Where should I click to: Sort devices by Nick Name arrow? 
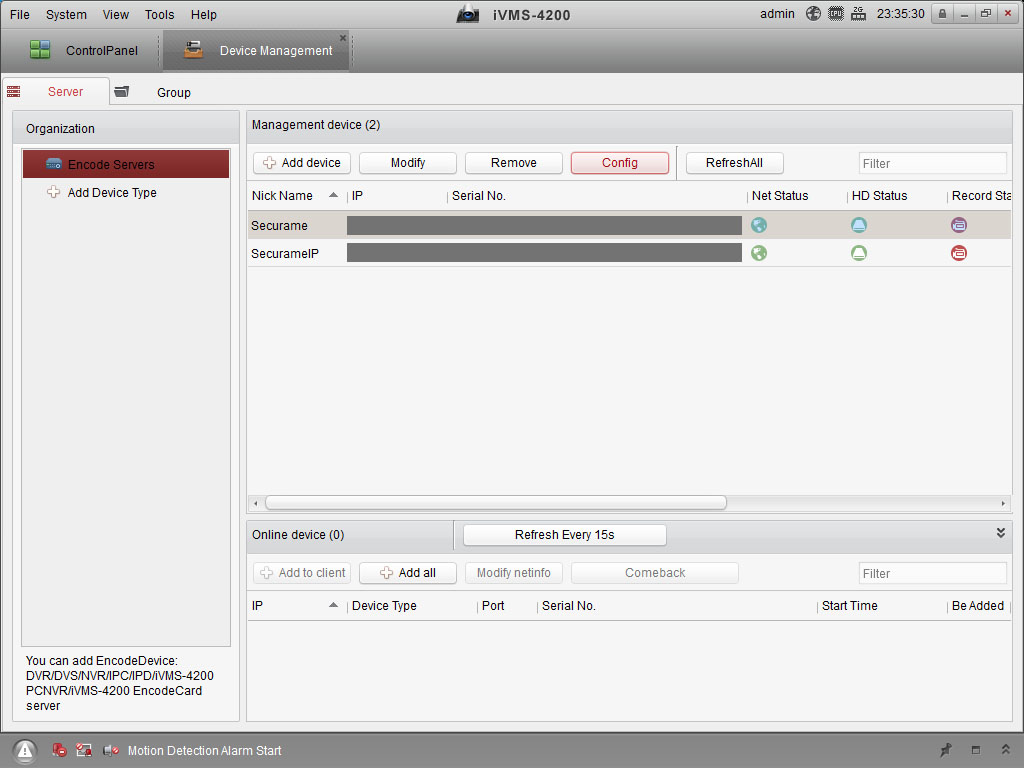click(333, 195)
